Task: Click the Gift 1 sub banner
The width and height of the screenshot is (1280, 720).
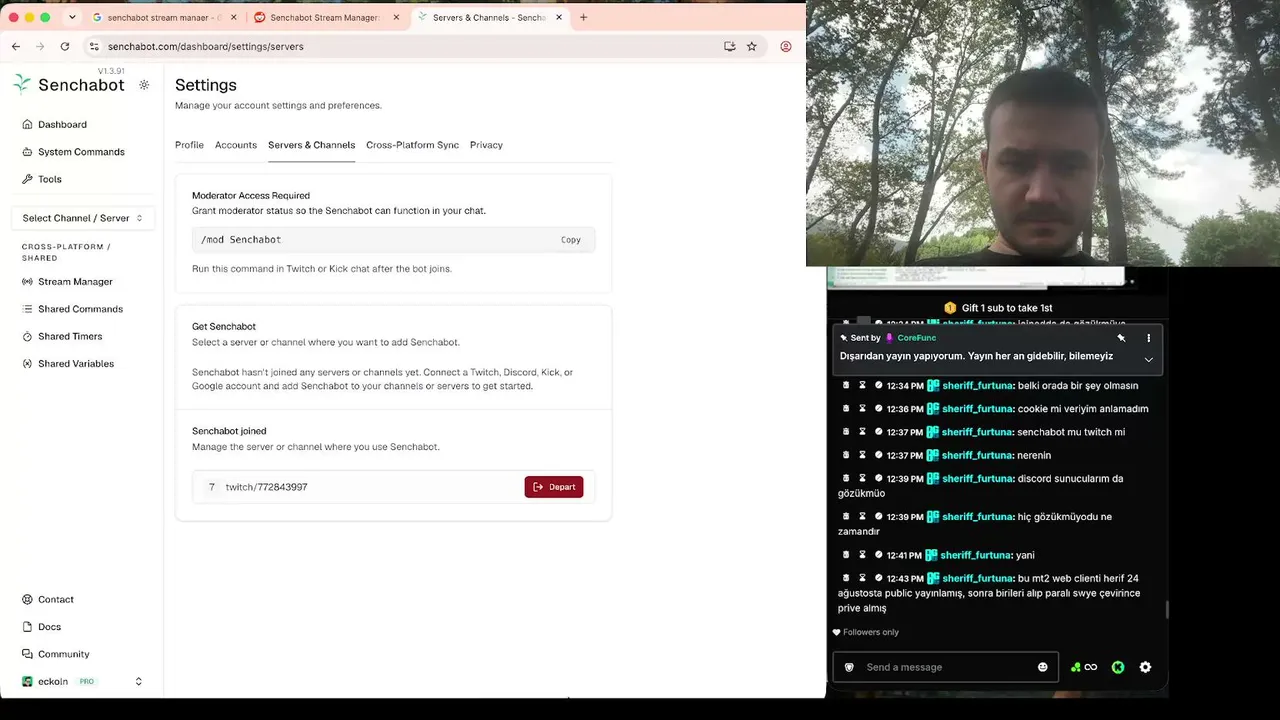Action: point(998,308)
